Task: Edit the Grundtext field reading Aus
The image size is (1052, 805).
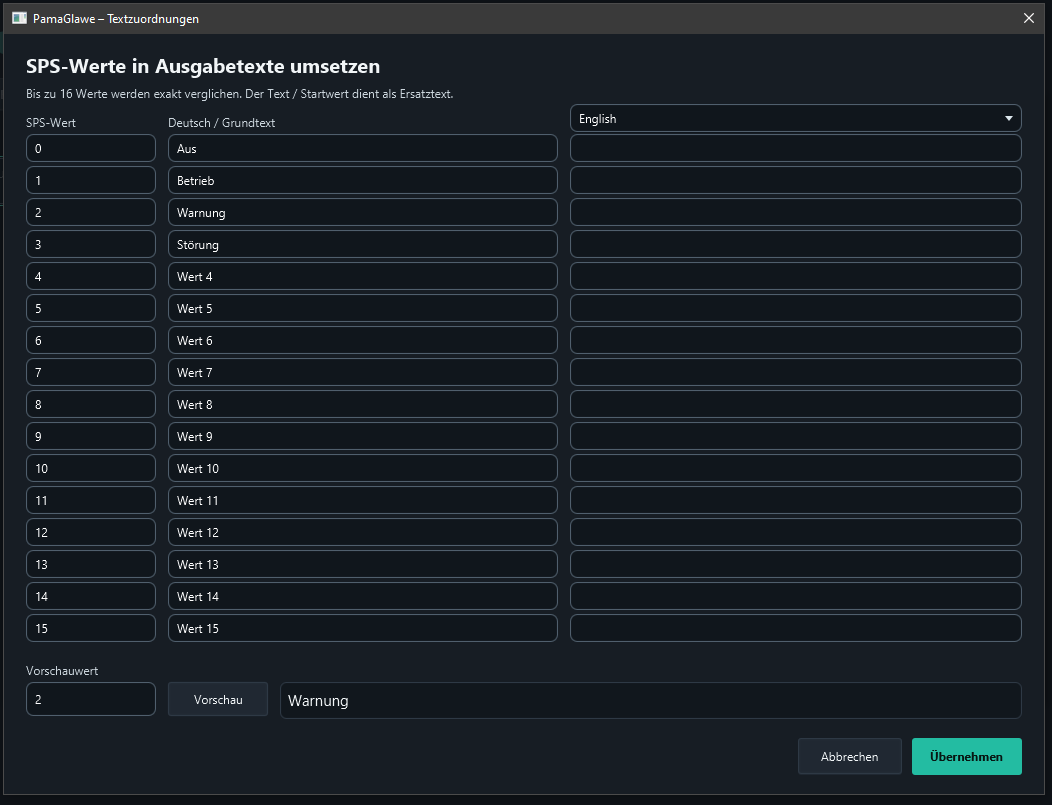Action: point(362,148)
